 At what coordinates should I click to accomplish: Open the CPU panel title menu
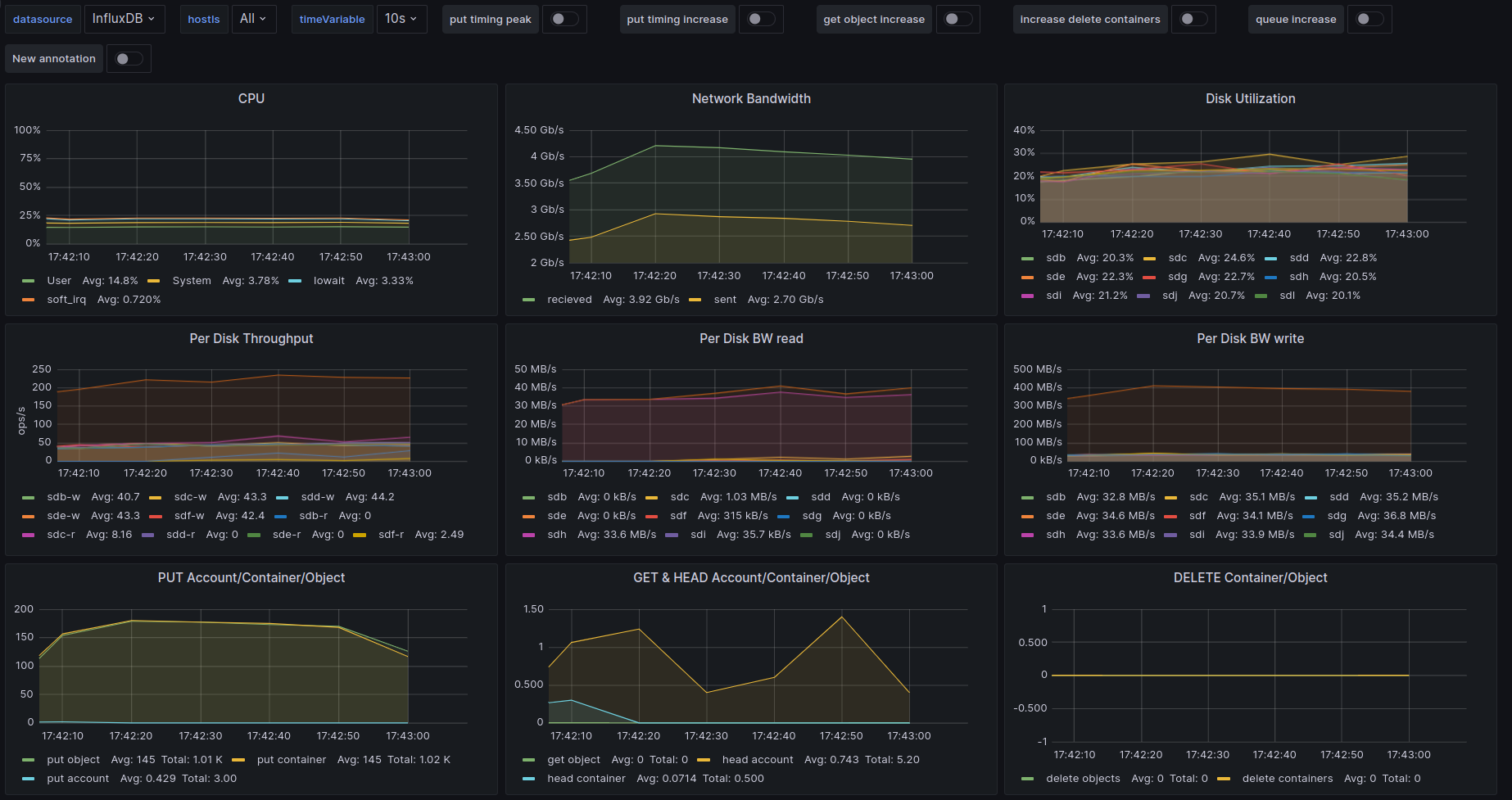point(251,98)
